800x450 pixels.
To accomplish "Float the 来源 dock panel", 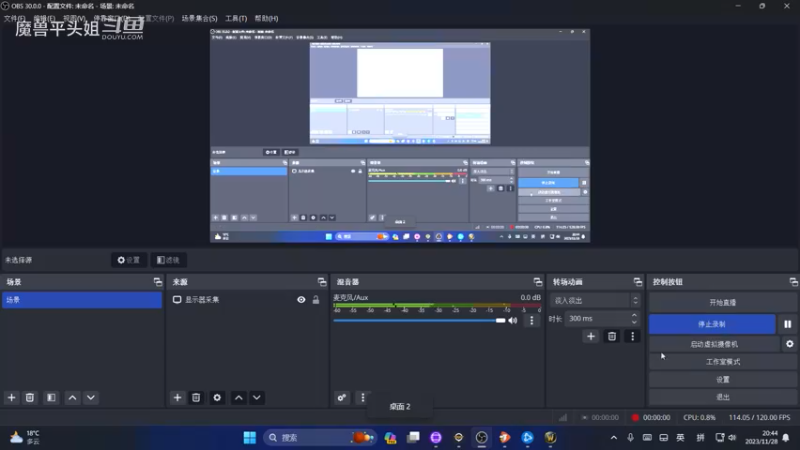I will coord(322,282).
